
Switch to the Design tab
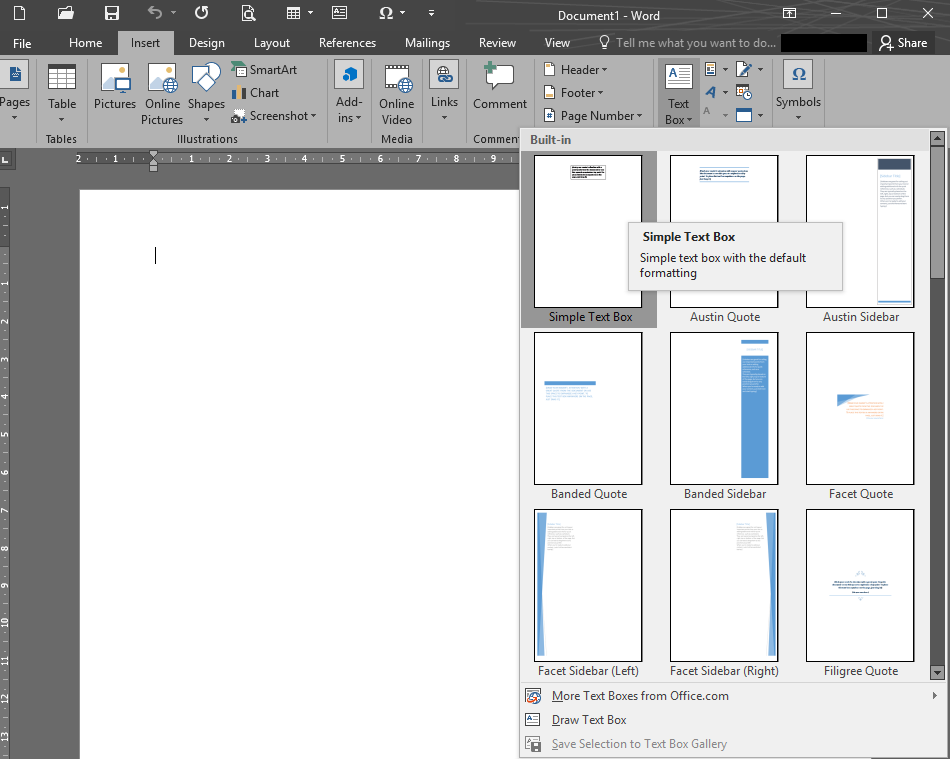pos(207,43)
